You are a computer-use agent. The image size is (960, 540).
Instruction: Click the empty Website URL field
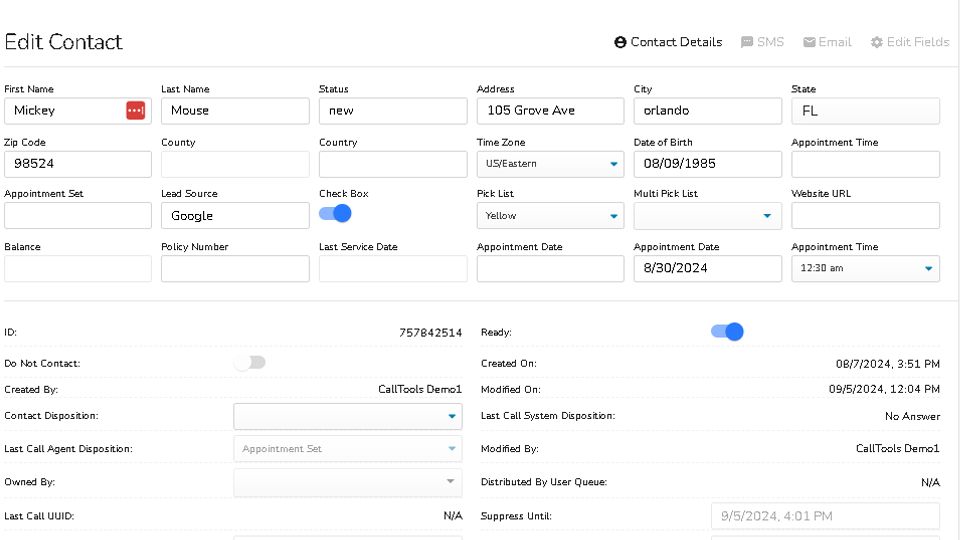[x=865, y=216]
